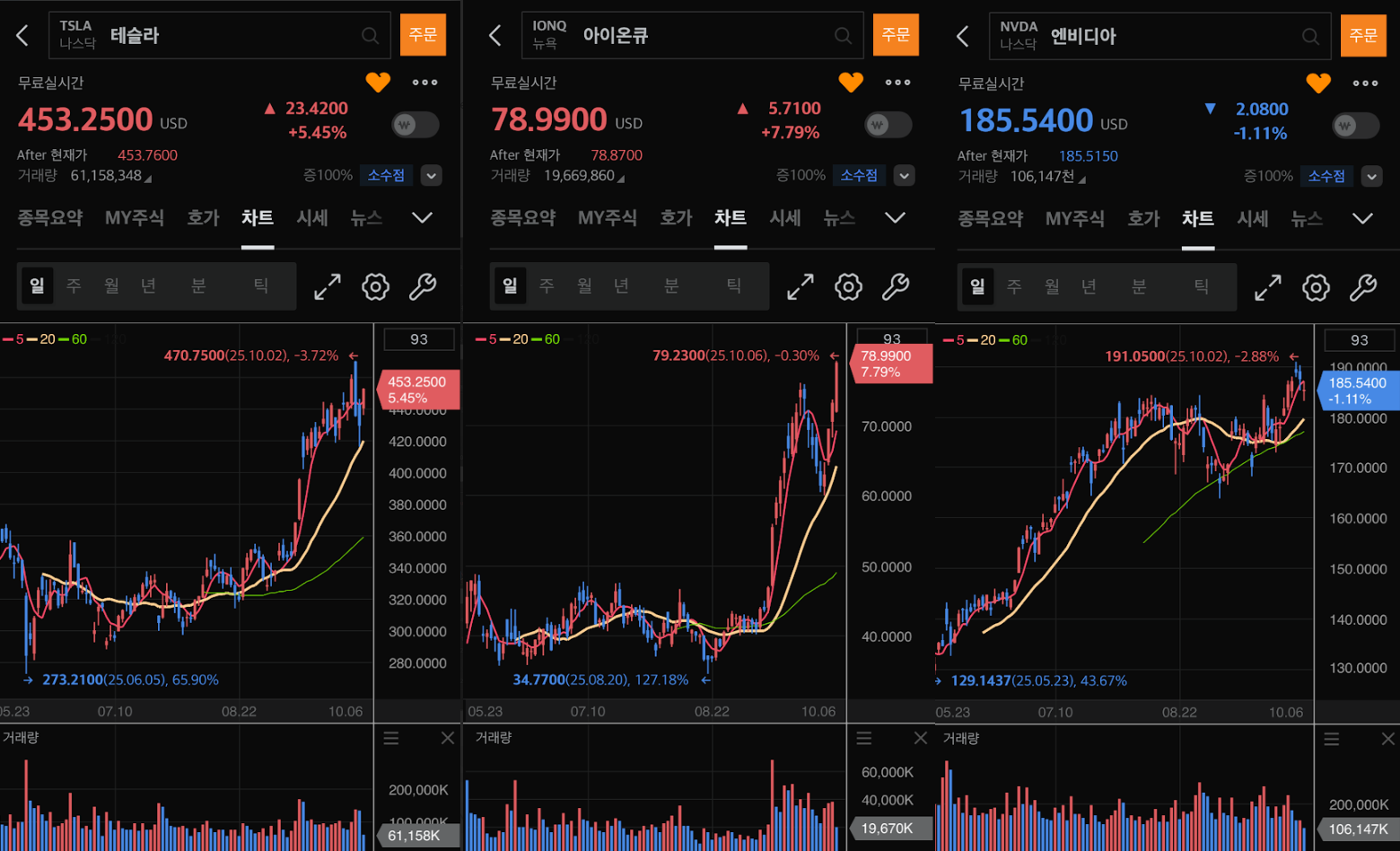Screen dimensions: 1400x851
Task: Unfavorite Nvidia with the heart icon
Action: (1318, 83)
